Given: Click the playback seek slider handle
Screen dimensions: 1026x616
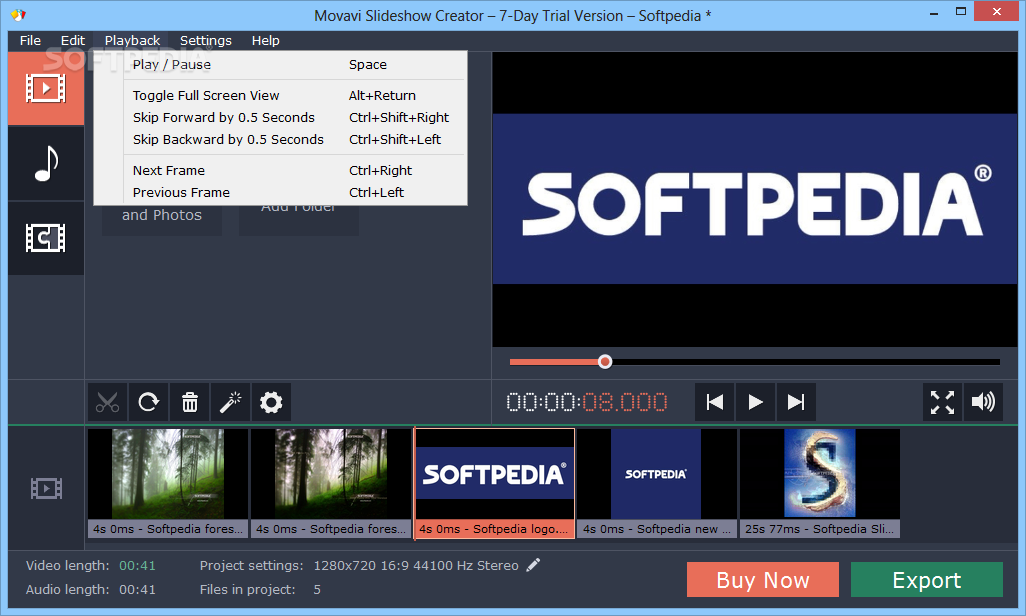Looking at the screenshot, I should coord(605,362).
